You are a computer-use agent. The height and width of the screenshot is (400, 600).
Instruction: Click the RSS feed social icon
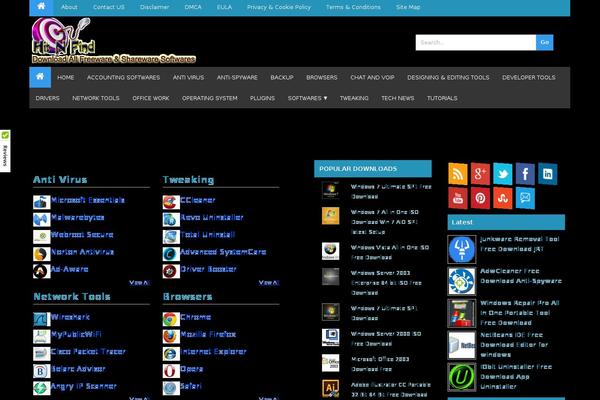click(x=458, y=174)
